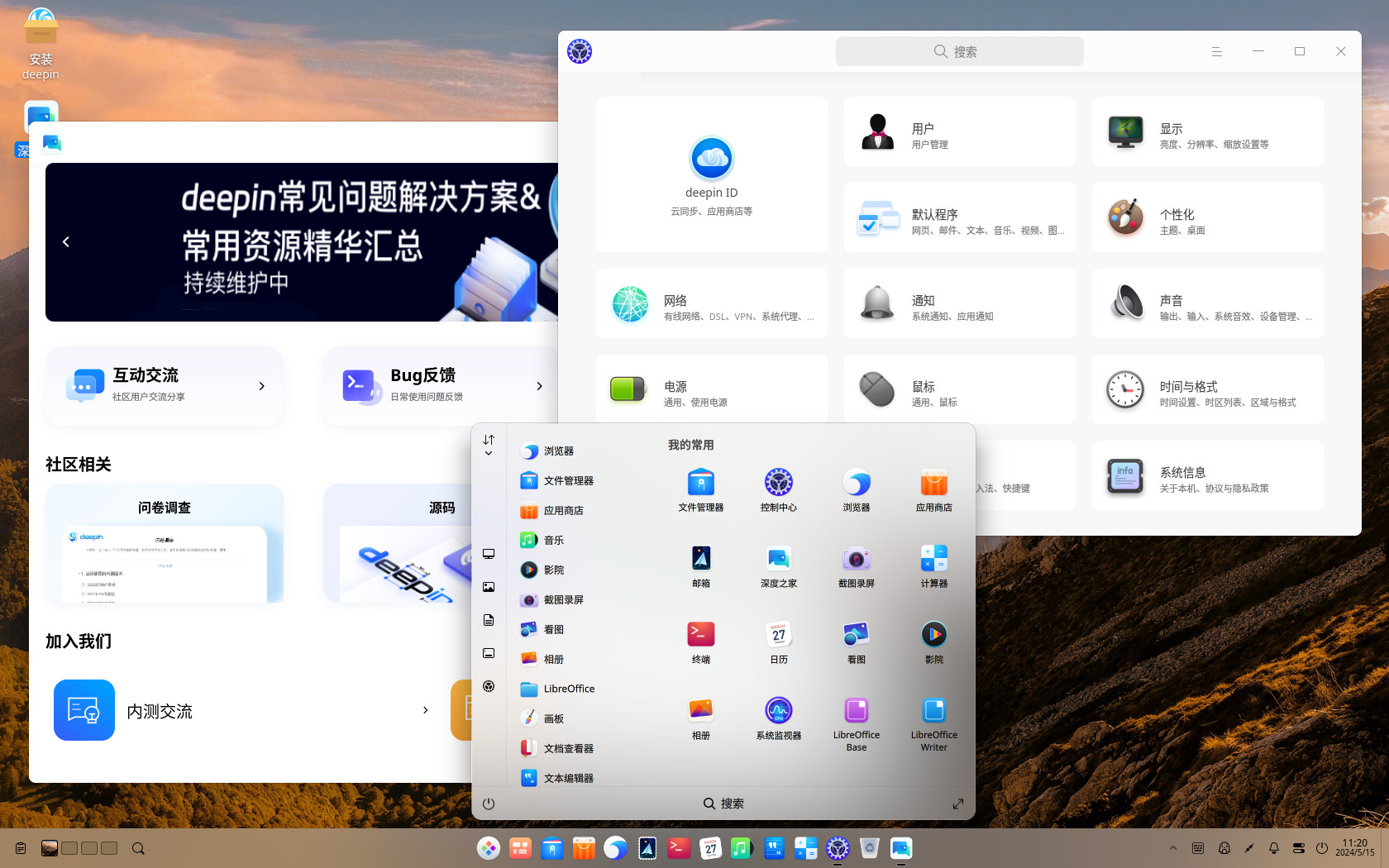Open 个性化 settings in Control Center
1389x868 pixels.
tap(1207, 217)
